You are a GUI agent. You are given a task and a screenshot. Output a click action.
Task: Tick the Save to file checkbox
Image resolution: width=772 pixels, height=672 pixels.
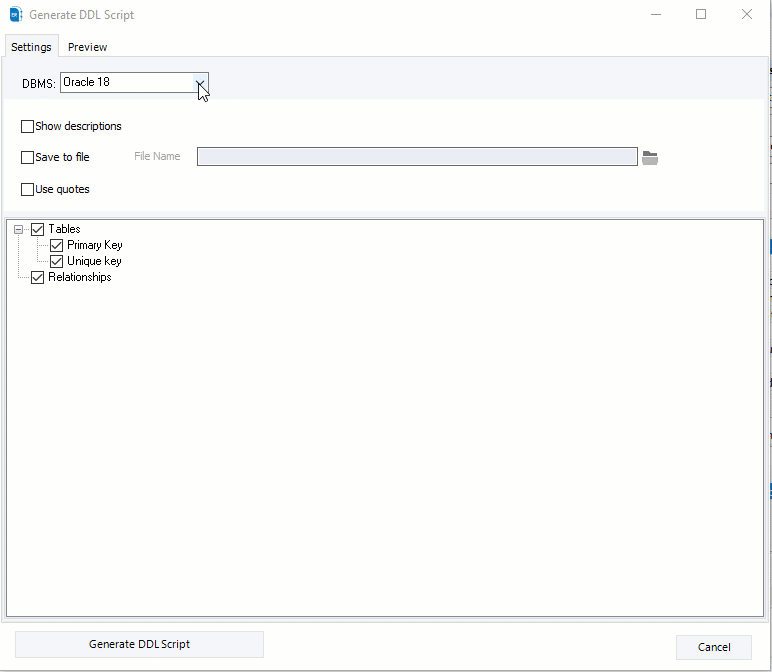point(28,158)
